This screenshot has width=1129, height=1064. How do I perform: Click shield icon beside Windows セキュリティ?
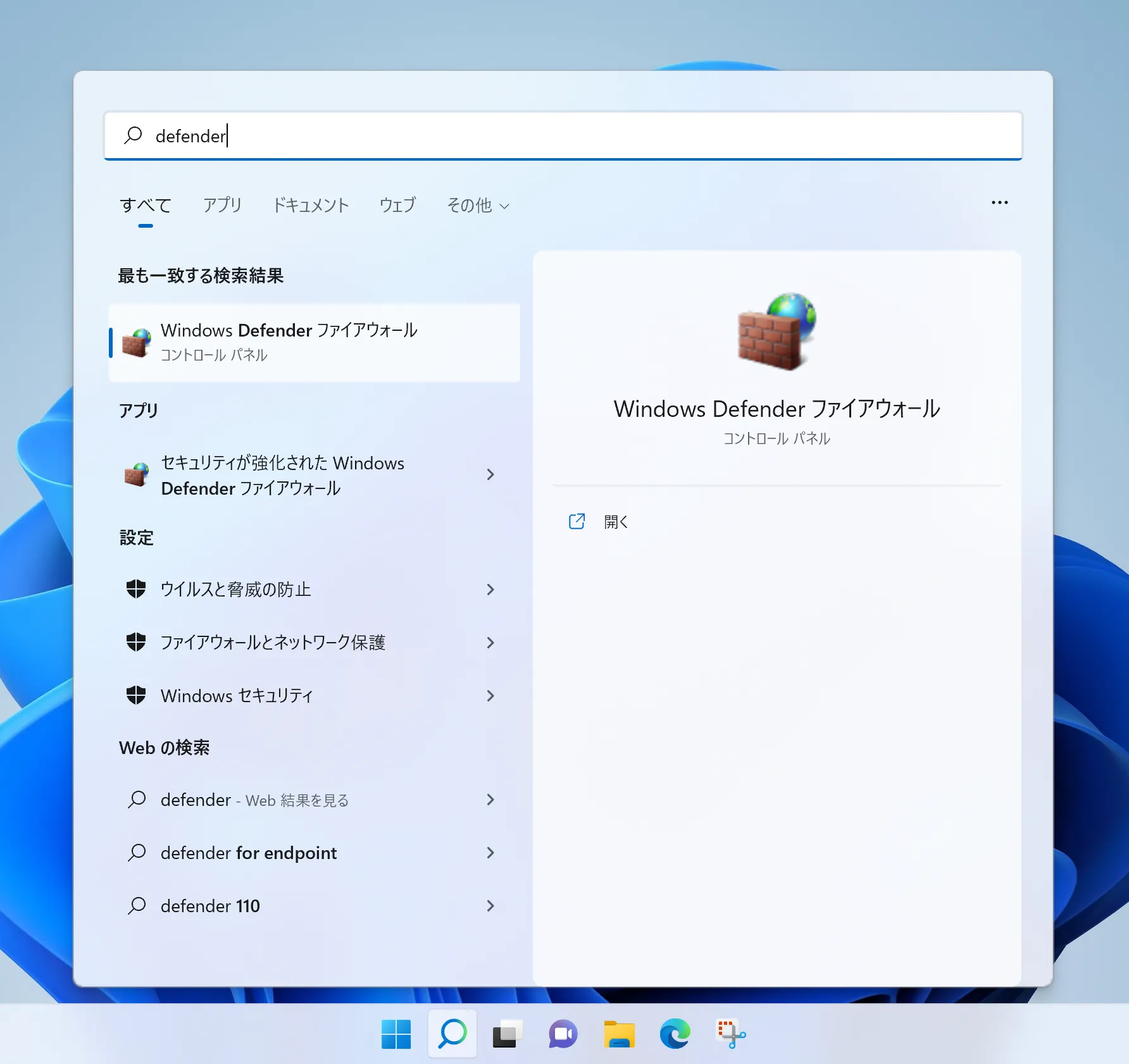click(x=136, y=695)
